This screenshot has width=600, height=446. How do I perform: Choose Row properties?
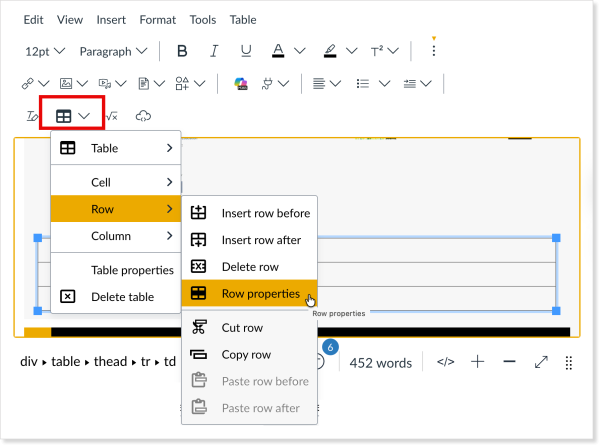click(249, 293)
